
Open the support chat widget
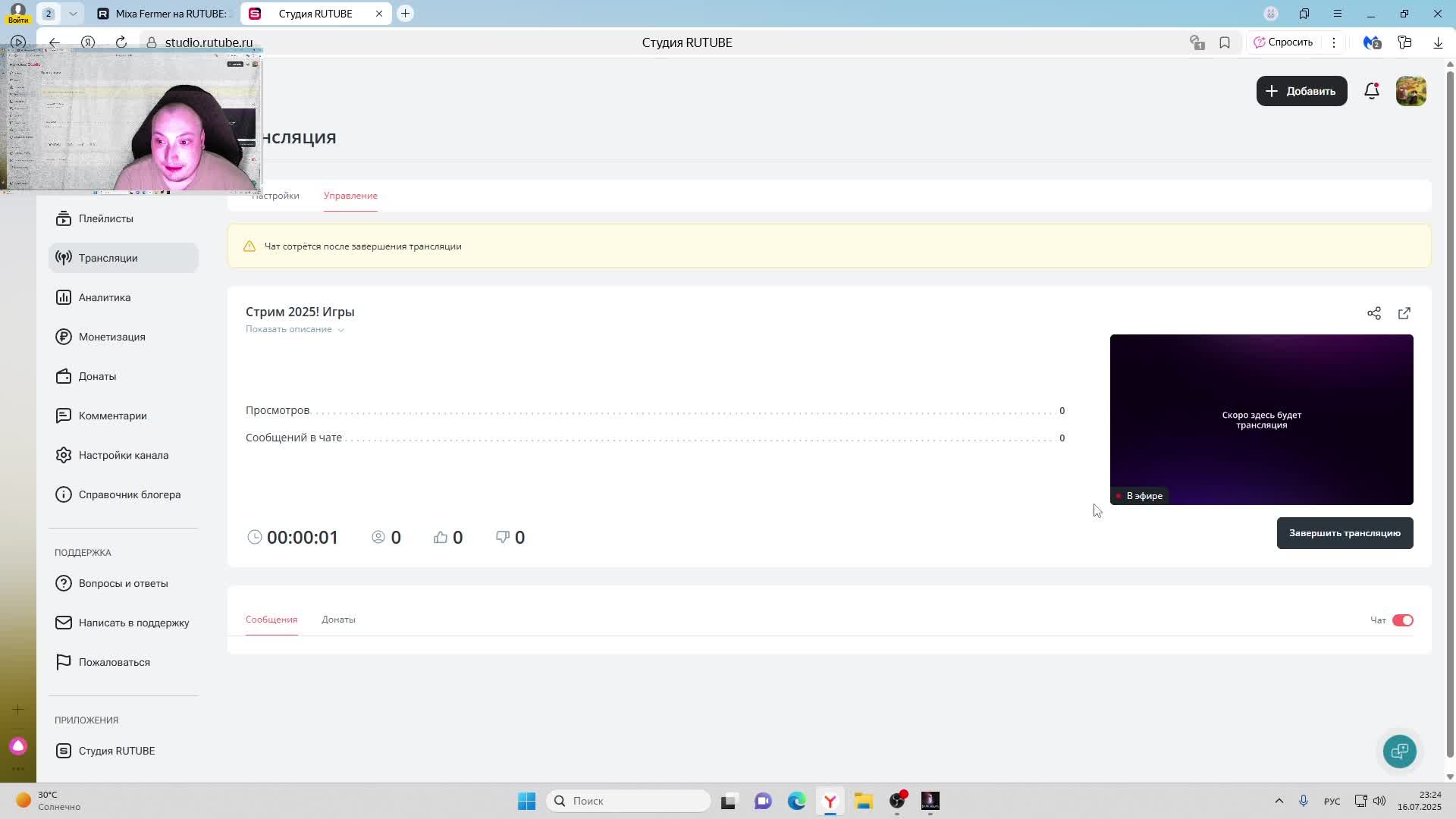point(1399,751)
